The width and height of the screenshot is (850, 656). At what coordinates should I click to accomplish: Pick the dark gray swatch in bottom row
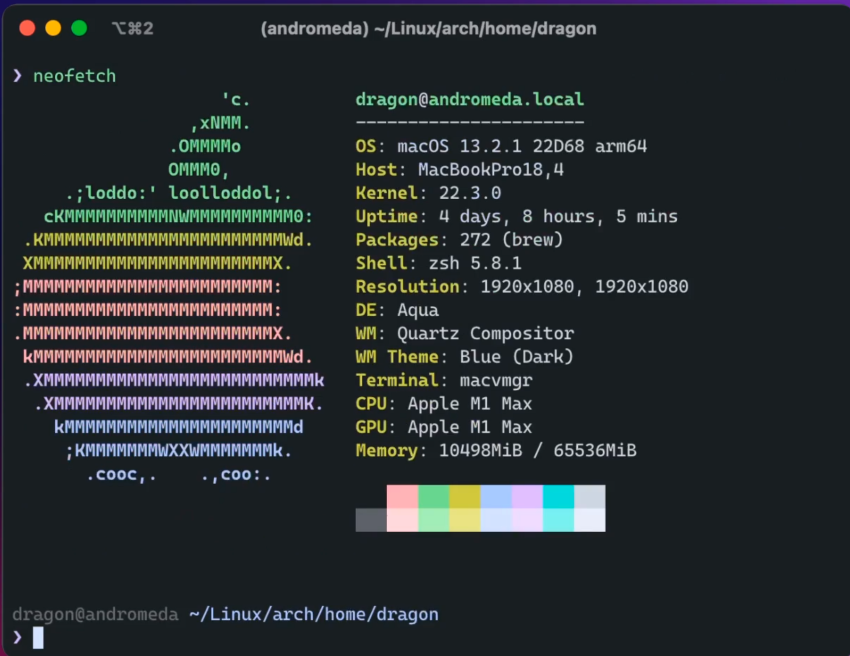click(371, 520)
